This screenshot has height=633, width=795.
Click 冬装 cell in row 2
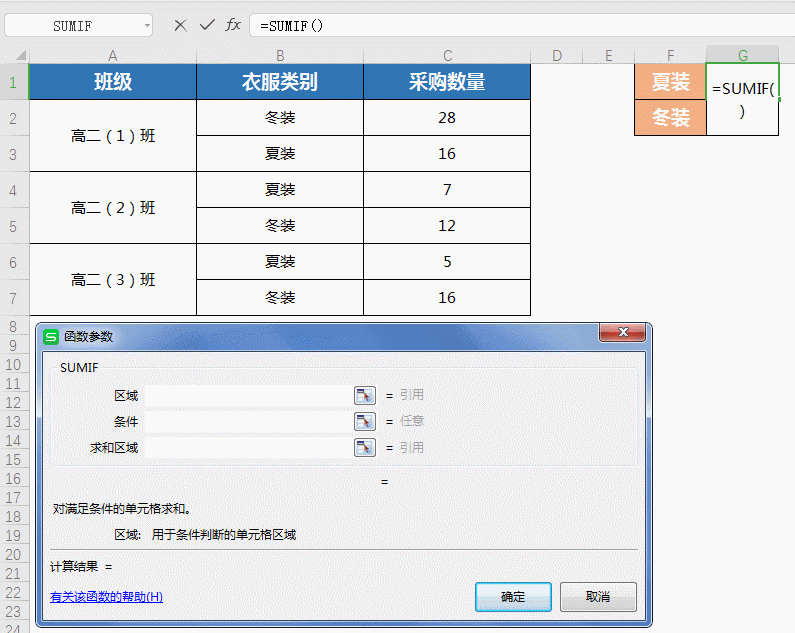point(280,118)
